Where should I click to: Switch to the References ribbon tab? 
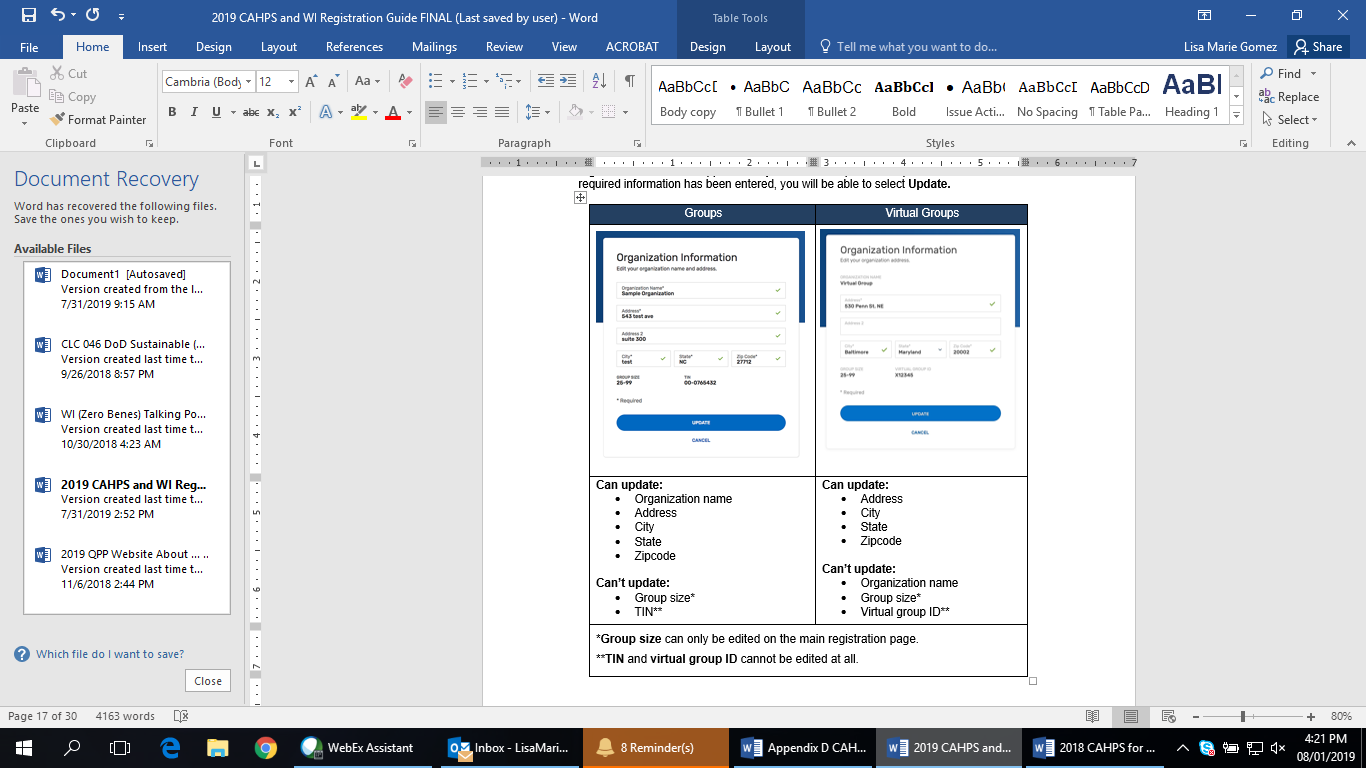(x=354, y=47)
